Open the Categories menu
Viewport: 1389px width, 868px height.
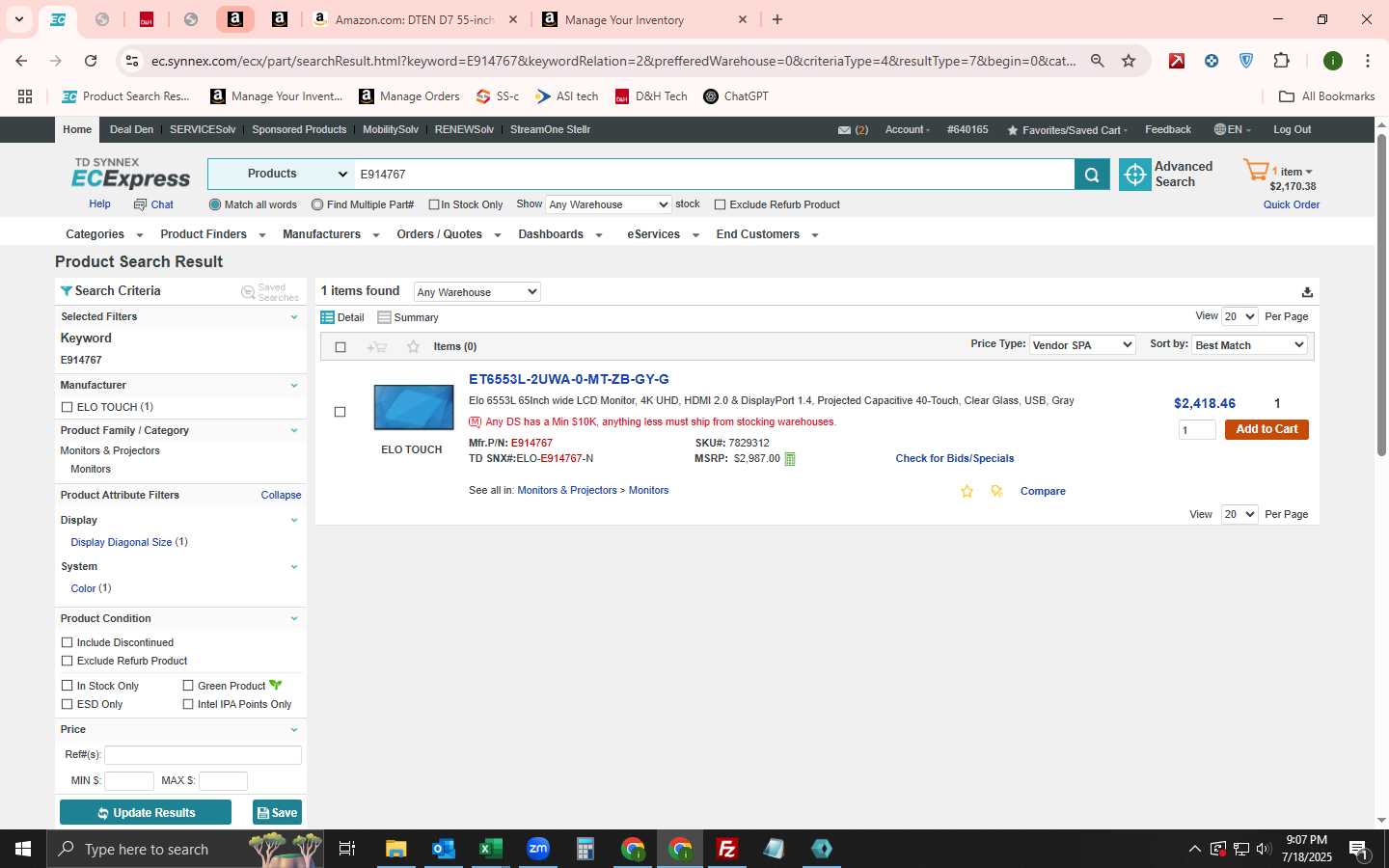(x=104, y=234)
